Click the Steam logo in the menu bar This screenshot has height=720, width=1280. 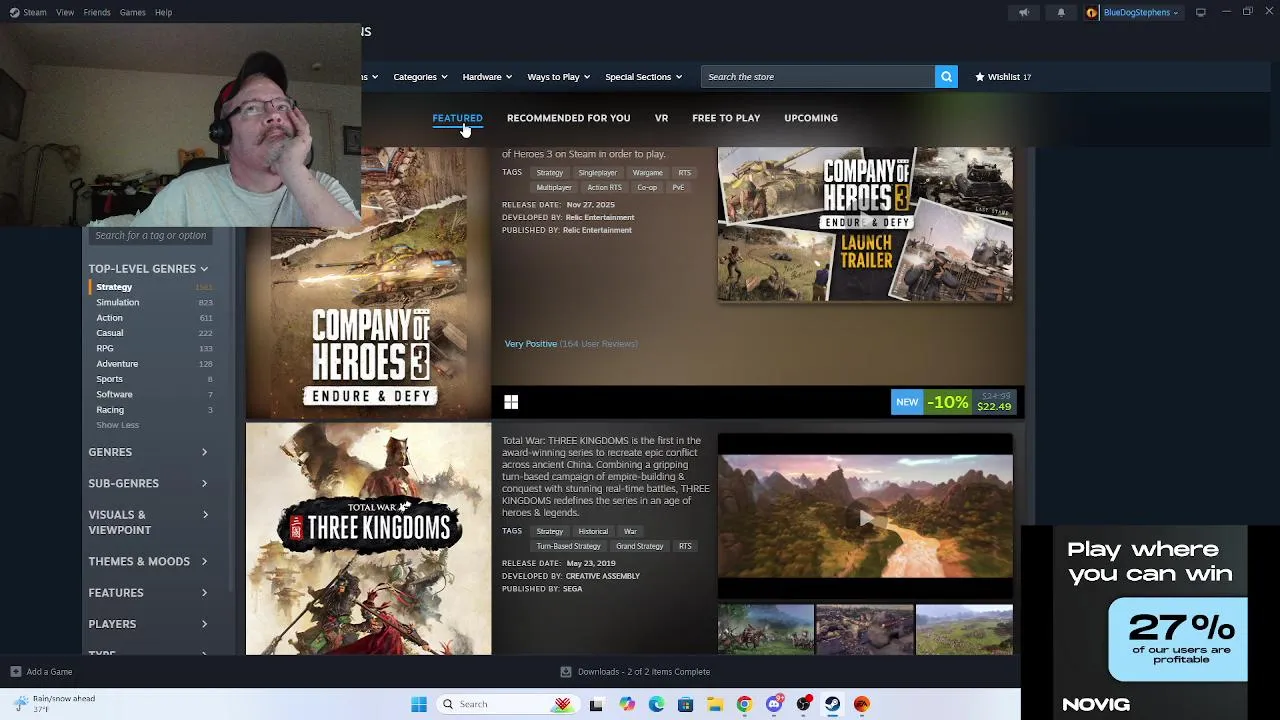coord(14,12)
